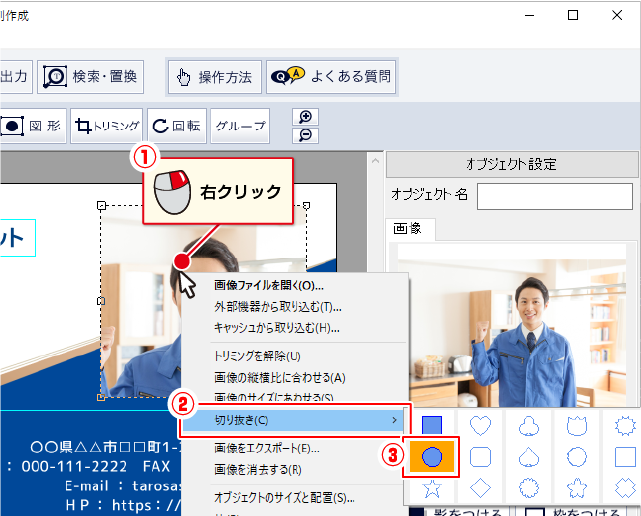Pick the cherry blossom cutout shape
The image size is (641, 516).
[x=577, y=488]
